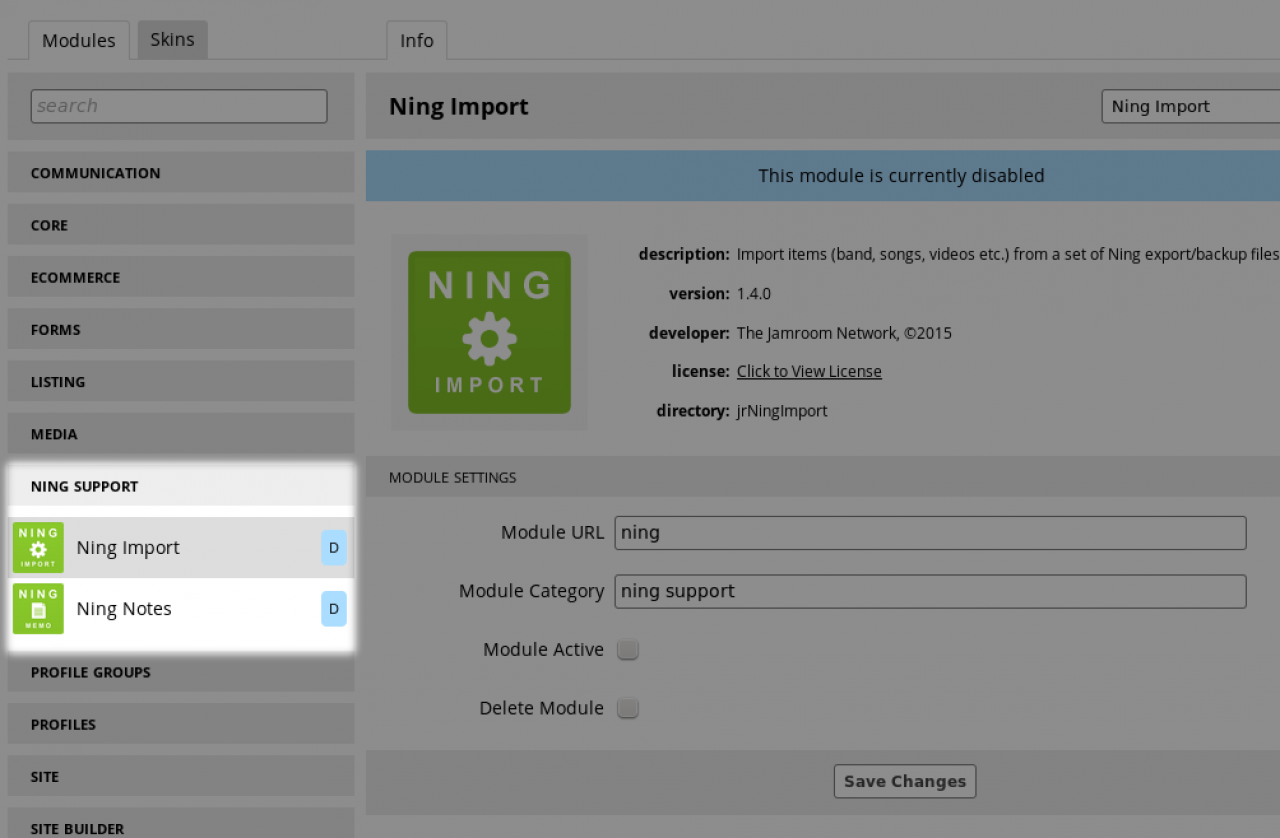Switch to the Skins tab
Viewport: 1280px width, 838px height.
(172, 40)
